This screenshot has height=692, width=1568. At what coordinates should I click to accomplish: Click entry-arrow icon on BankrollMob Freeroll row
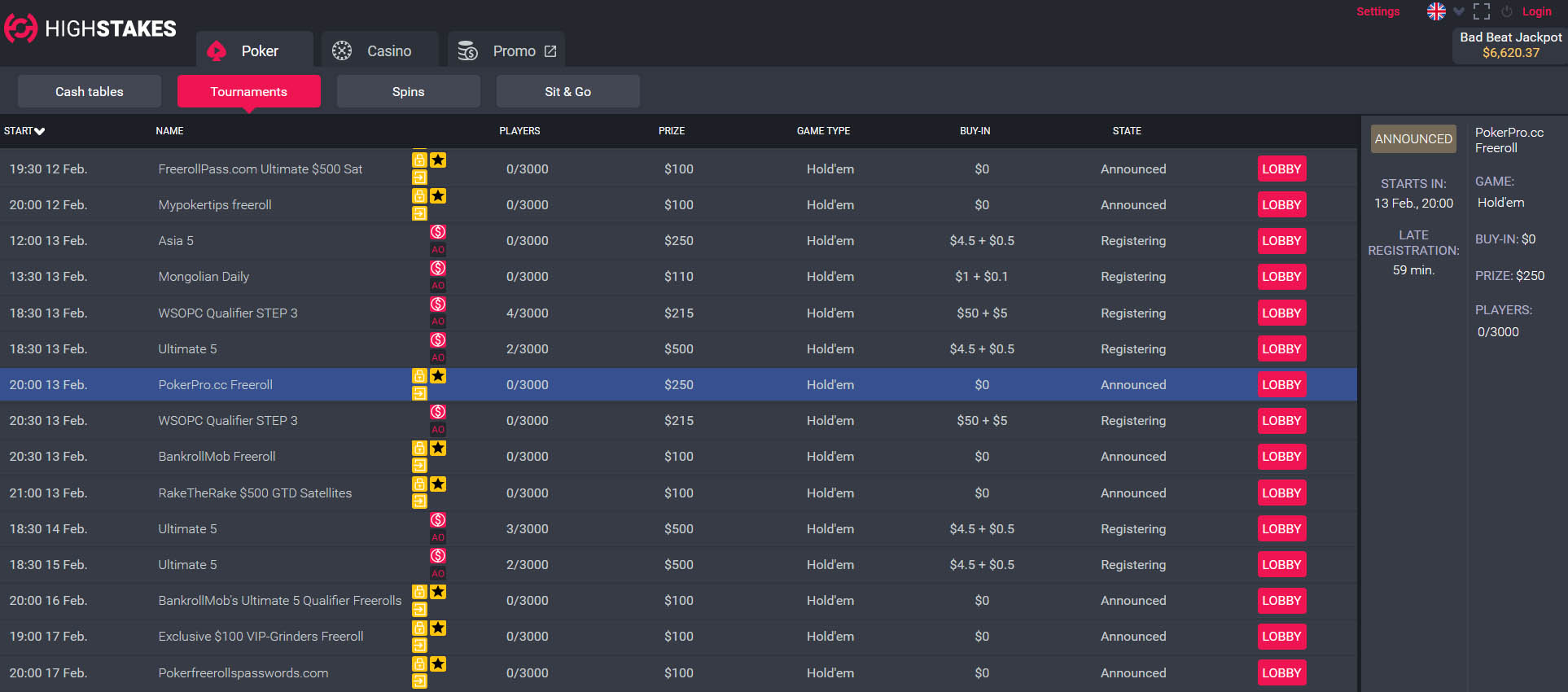click(419, 466)
